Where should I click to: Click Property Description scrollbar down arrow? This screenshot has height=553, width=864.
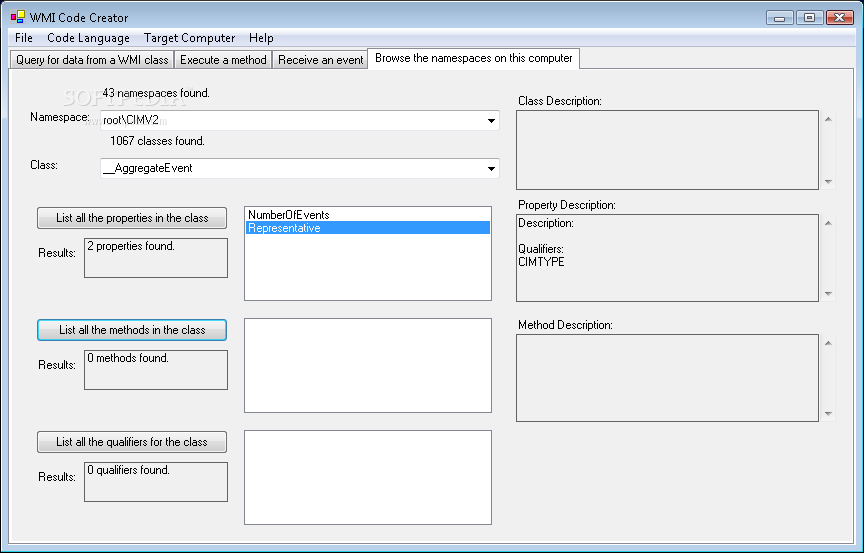tap(828, 294)
